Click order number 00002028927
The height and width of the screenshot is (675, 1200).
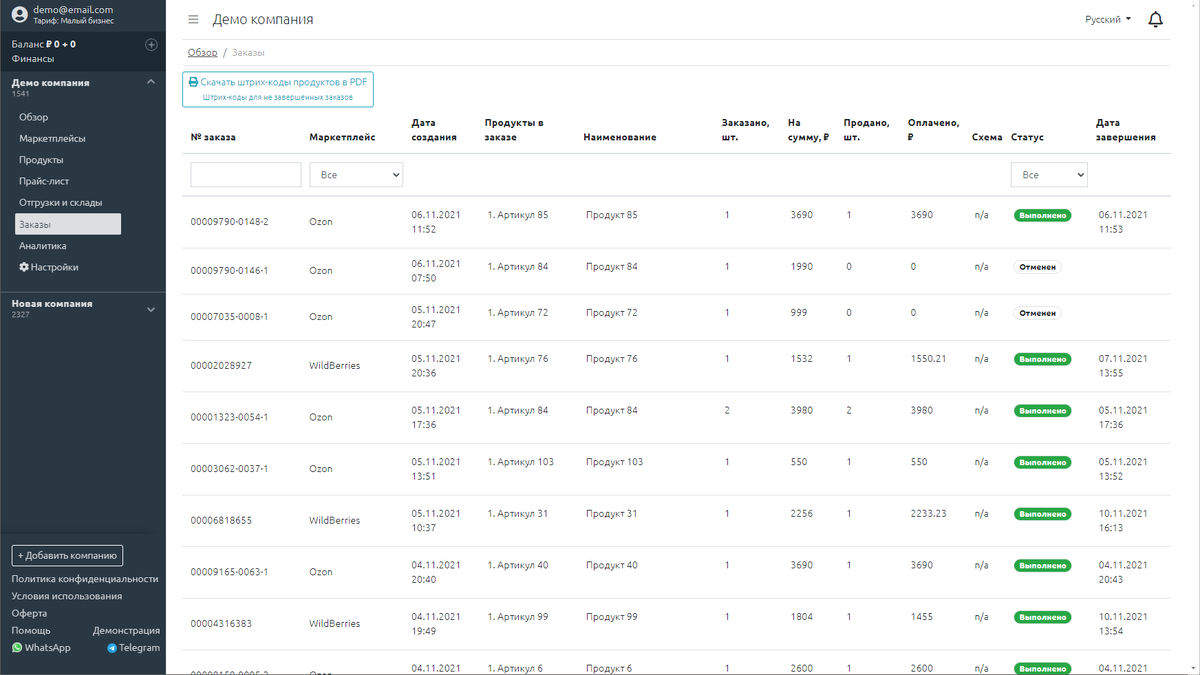point(221,365)
